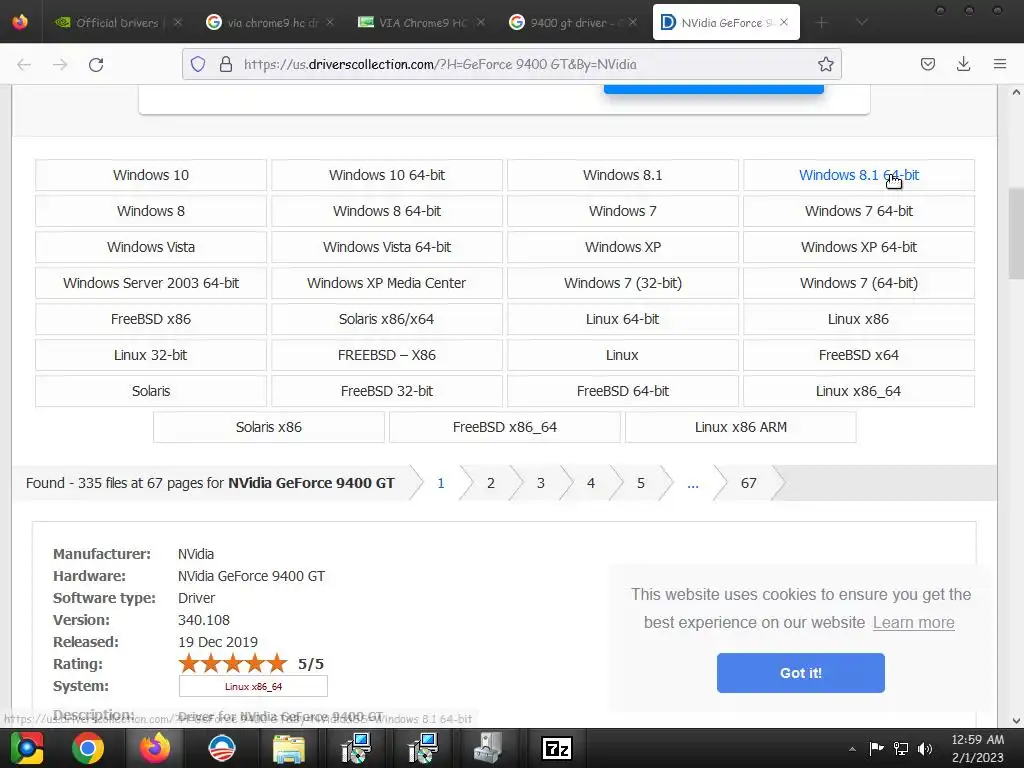
Task: Filter by Windows 10
Action: tap(151, 175)
